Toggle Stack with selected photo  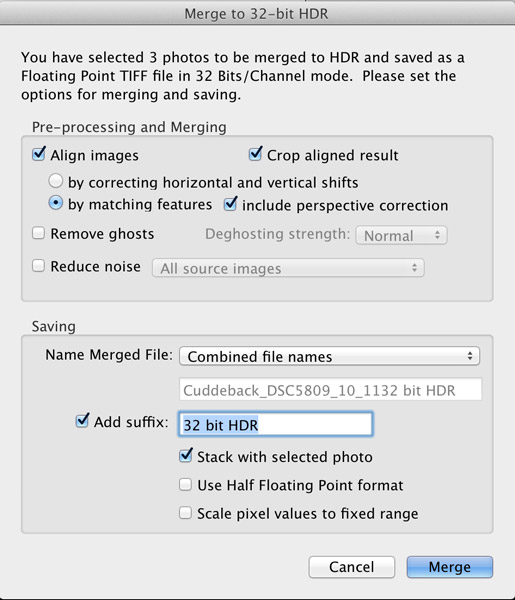click(x=186, y=455)
